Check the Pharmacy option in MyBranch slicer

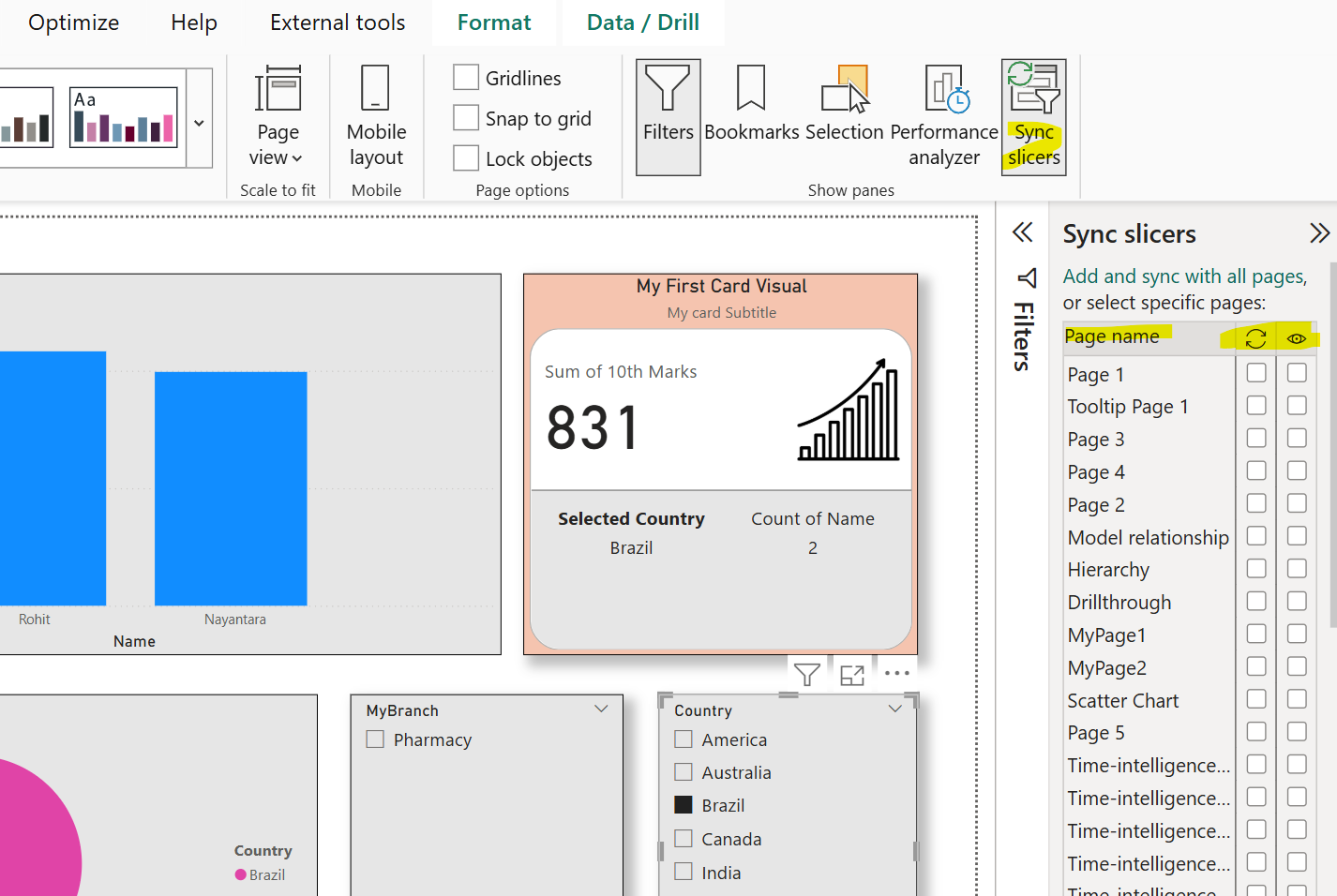[x=375, y=739]
